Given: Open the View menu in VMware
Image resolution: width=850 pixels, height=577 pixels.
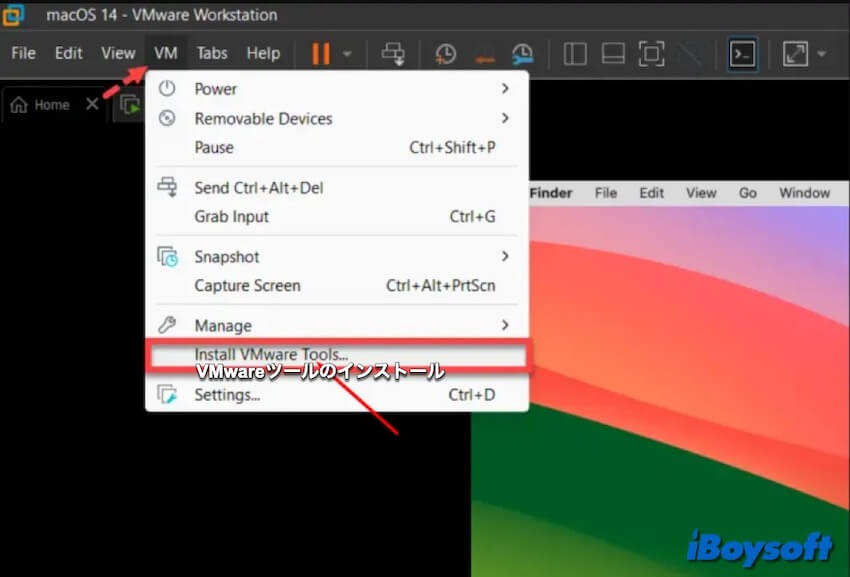Looking at the screenshot, I should pyautogui.click(x=118, y=53).
